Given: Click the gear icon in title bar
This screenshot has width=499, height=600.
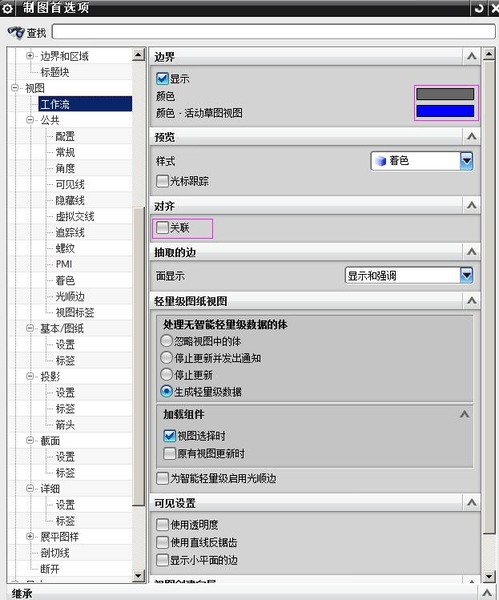Looking at the screenshot, I should [7, 8].
